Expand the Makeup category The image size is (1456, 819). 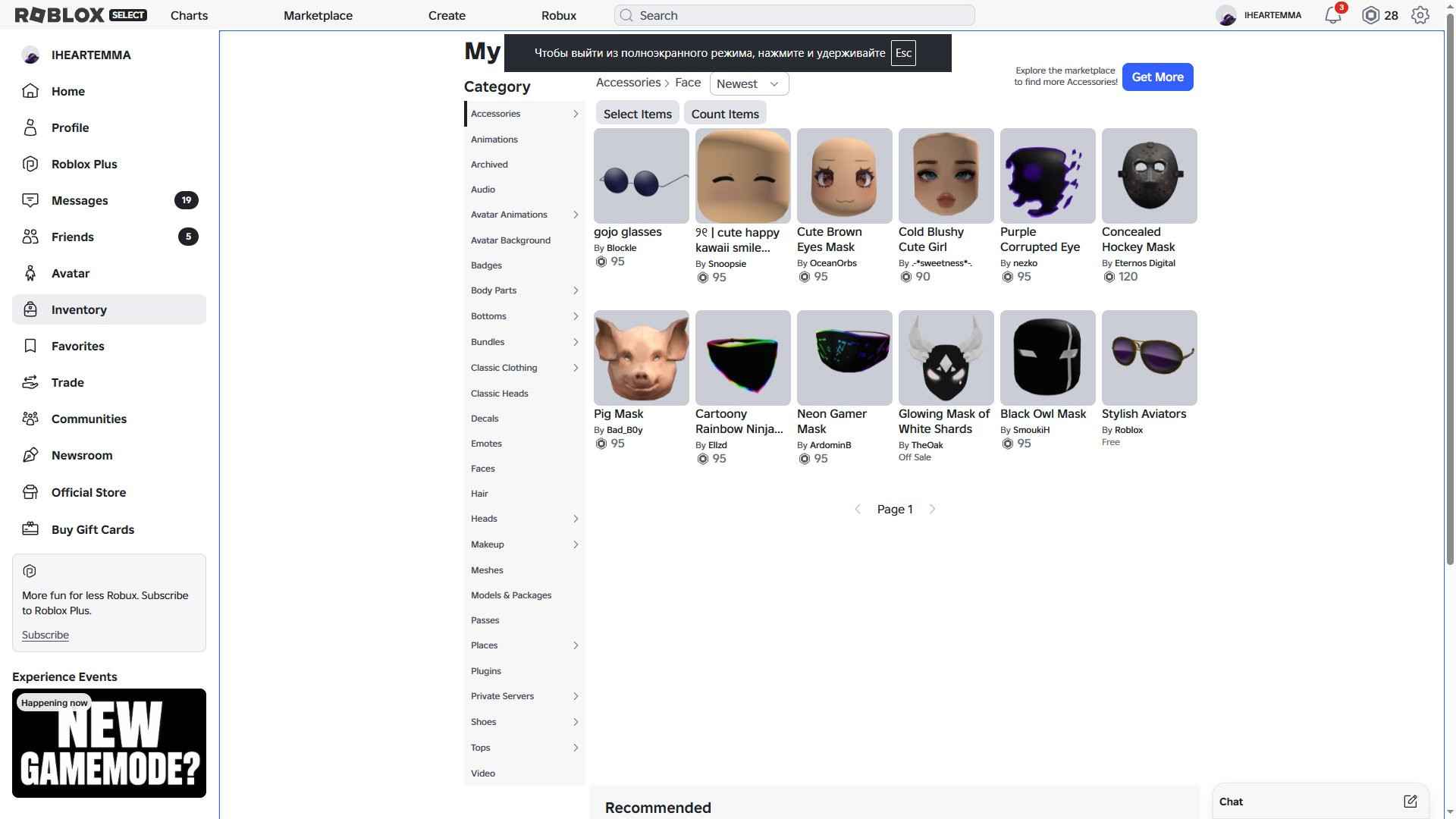[x=576, y=544]
